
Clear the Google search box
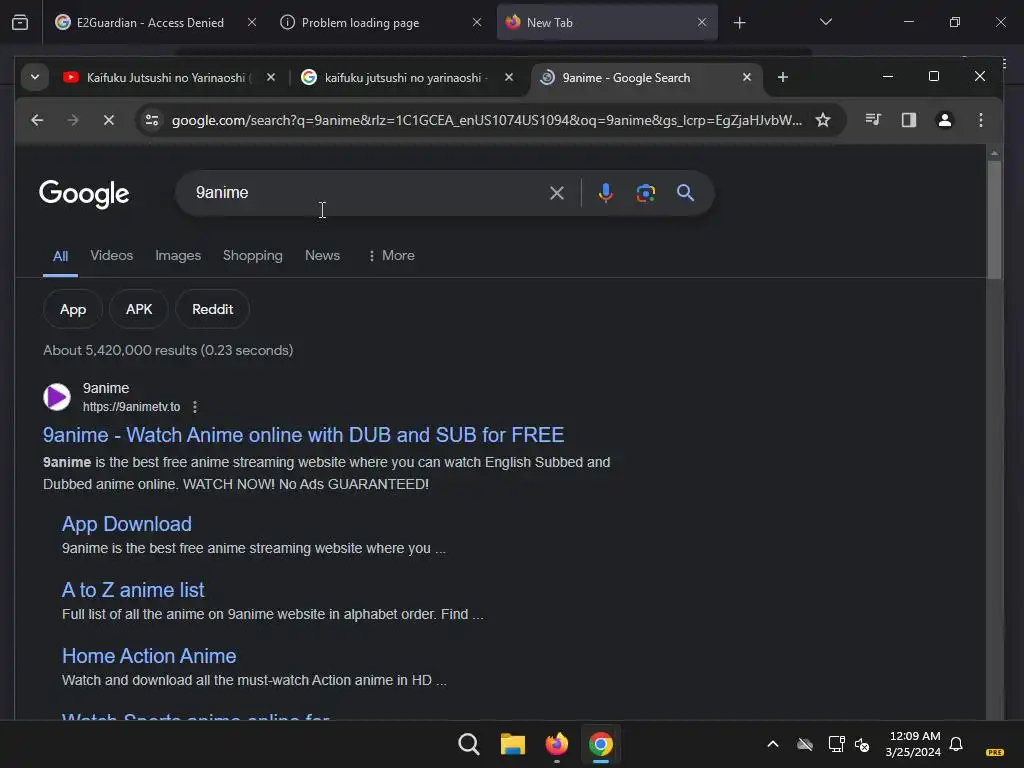(x=556, y=193)
